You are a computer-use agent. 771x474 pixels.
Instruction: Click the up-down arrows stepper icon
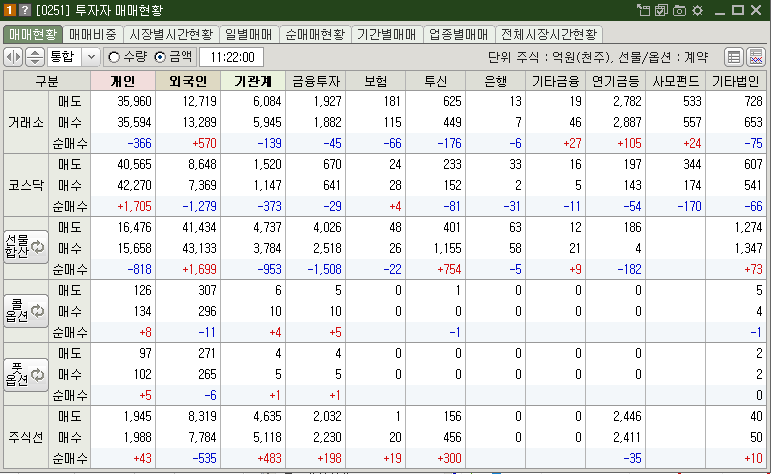click(34, 57)
